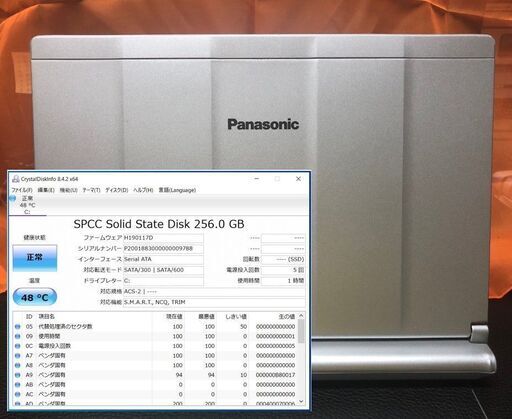
Task: Click the power-on hours field 1 時間
Action: click(x=283, y=281)
